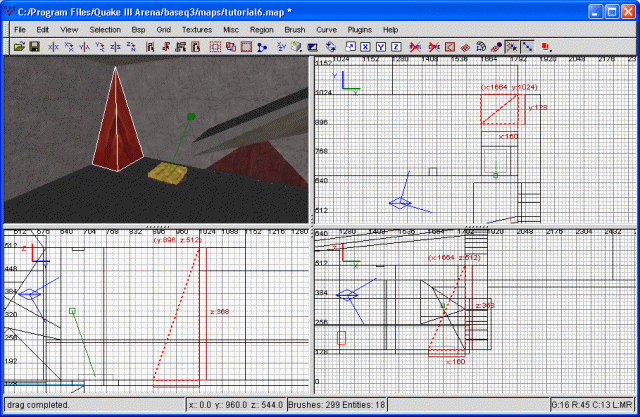Click the Select Partial Tall icon
Image resolution: width=640 pixels, height=417 pixels.
pos(181,47)
